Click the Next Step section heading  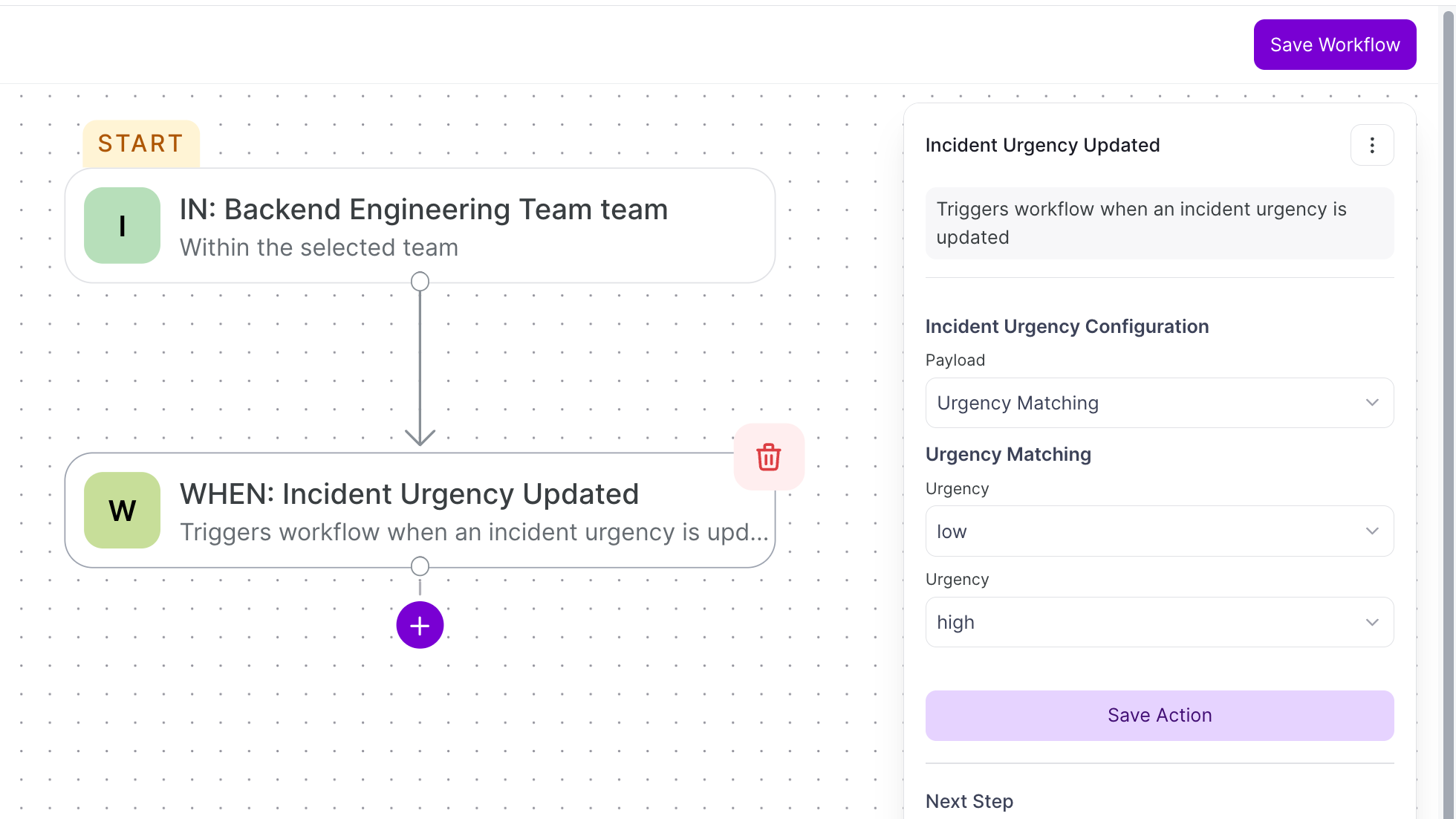pos(969,801)
